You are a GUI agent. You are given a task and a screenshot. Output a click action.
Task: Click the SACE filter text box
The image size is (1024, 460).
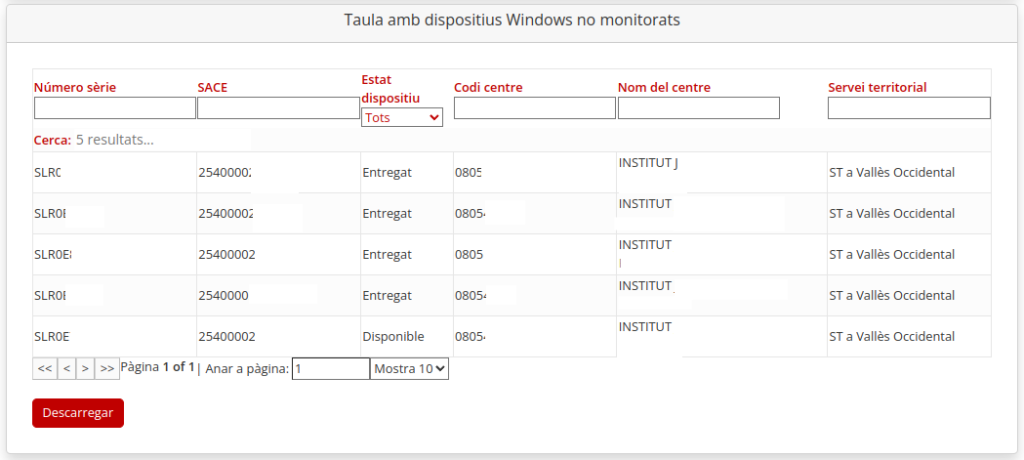(278, 108)
